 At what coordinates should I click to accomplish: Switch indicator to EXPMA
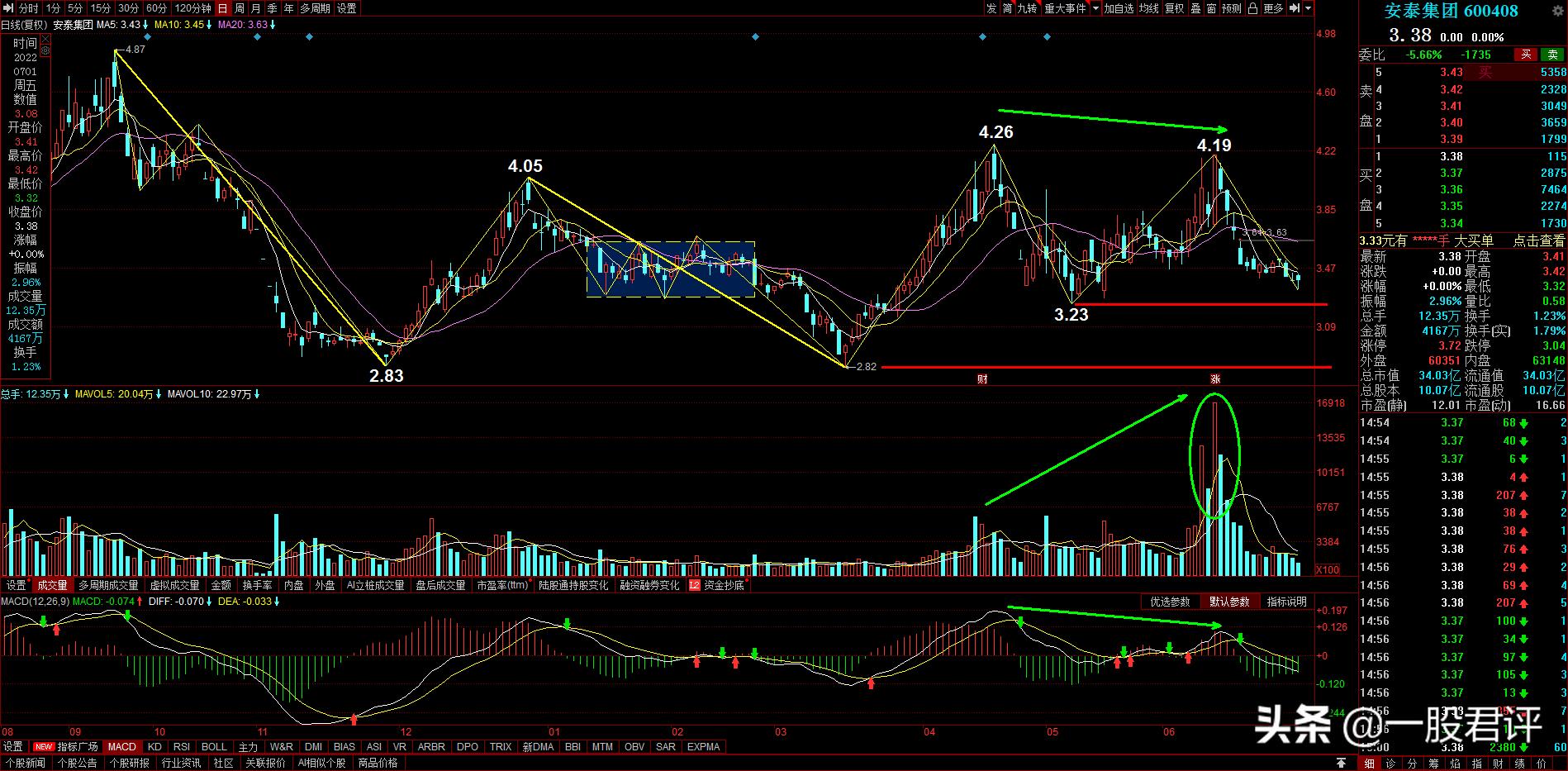click(x=703, y=746)
